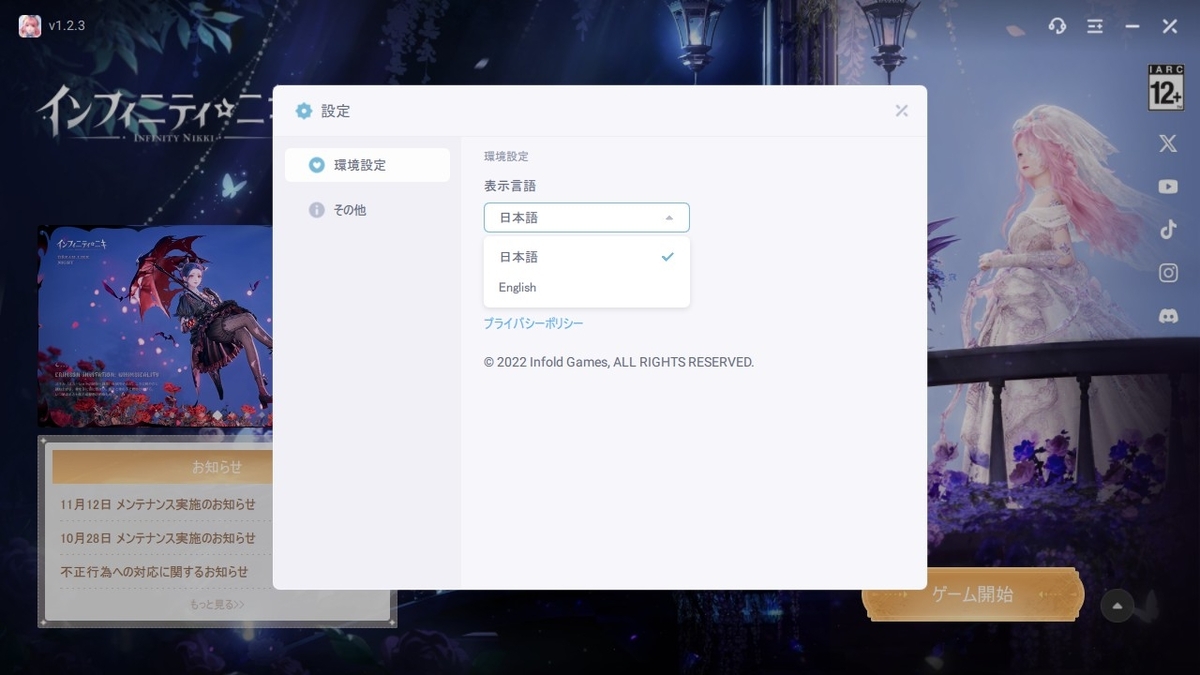
Task: Click the settings gear icon in dialog title
Action: (x=304, y=111)
